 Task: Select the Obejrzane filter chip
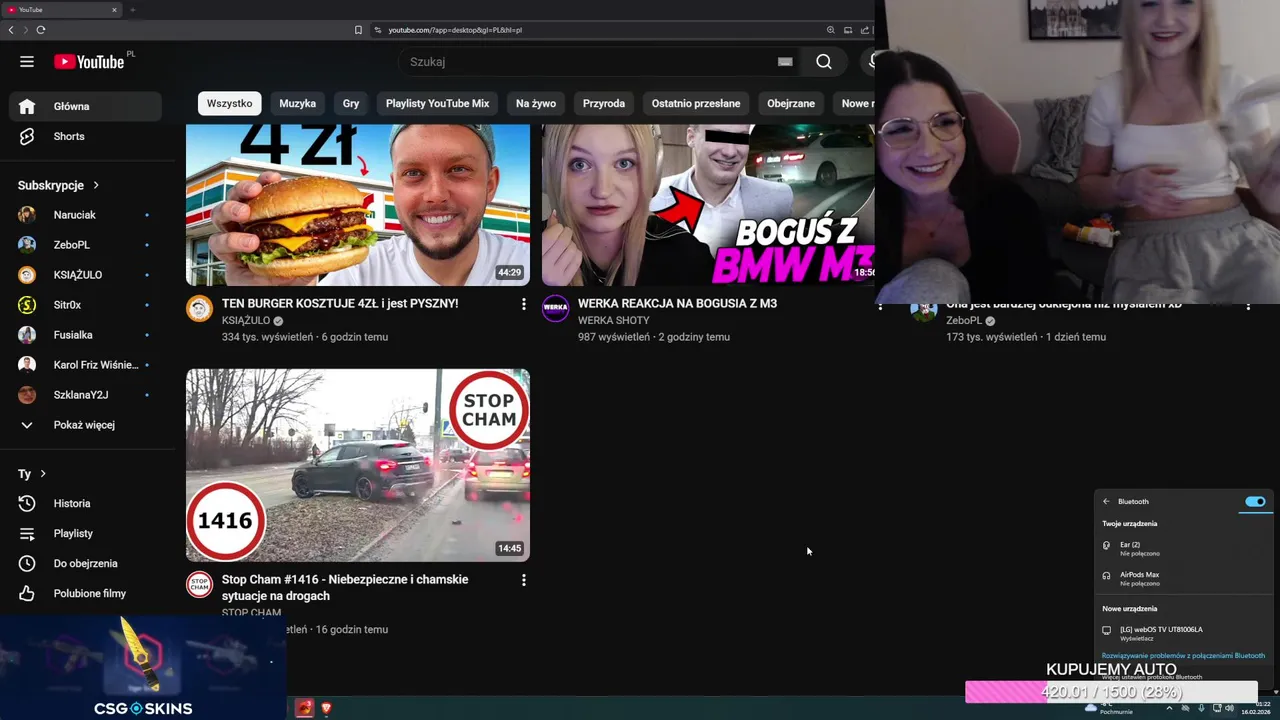(791, 103)
